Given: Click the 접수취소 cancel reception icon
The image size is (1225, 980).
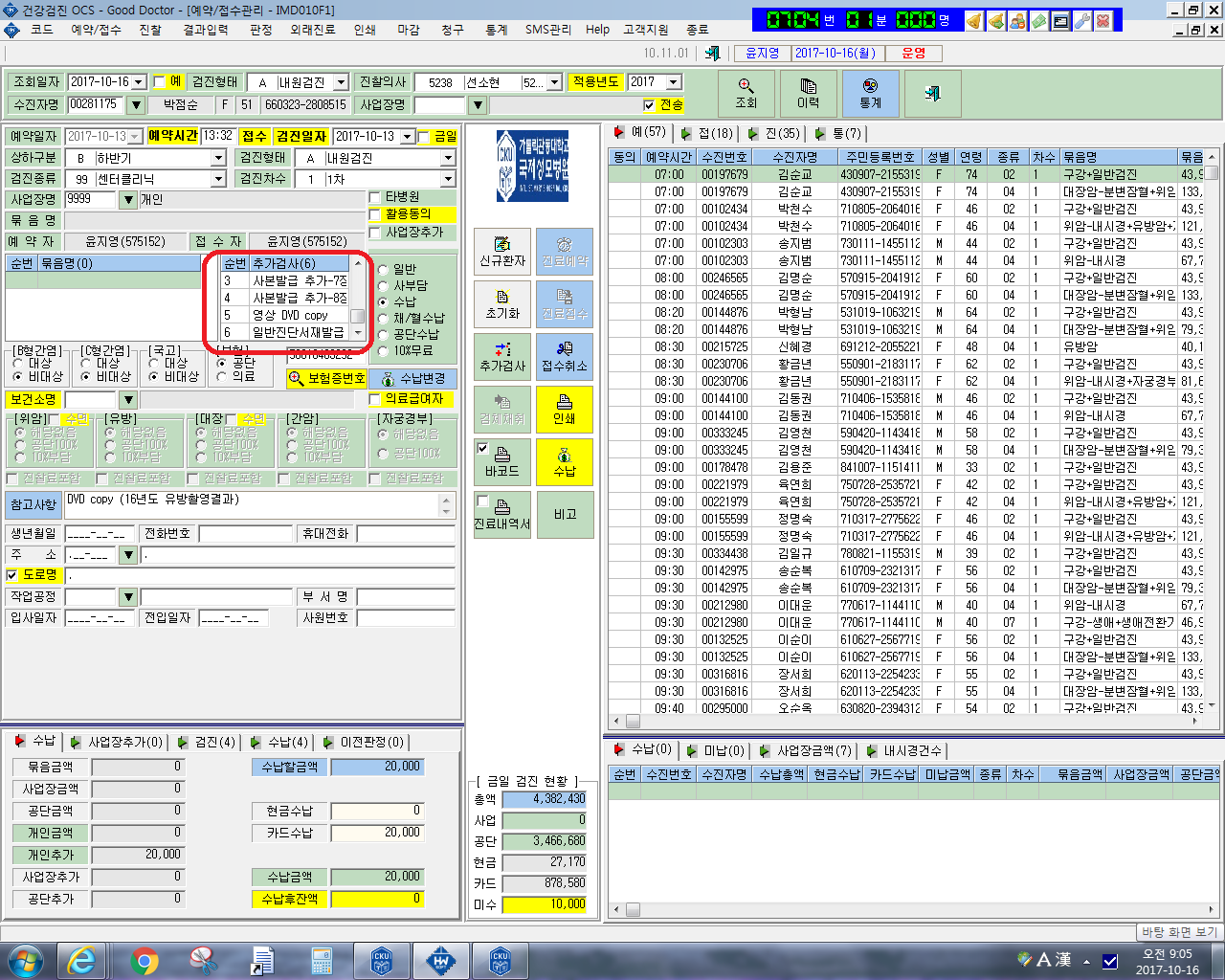Looking at the screenshot, I should point(565,357).
